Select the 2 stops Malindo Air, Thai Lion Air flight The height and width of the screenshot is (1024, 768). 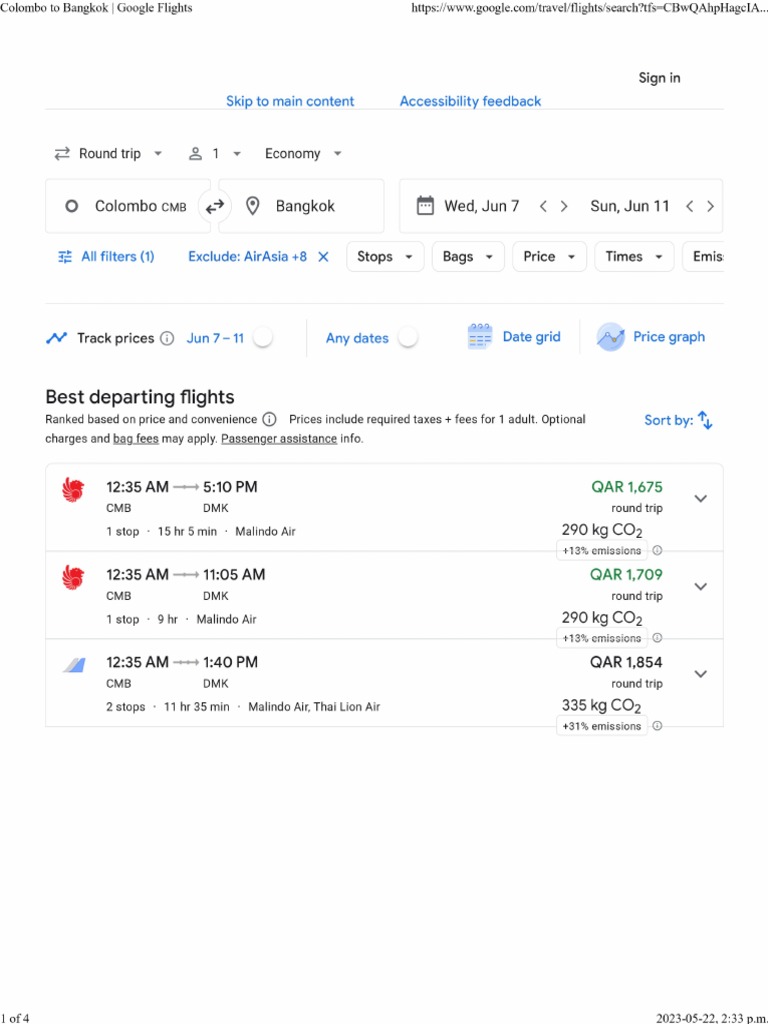pos(384,682)
